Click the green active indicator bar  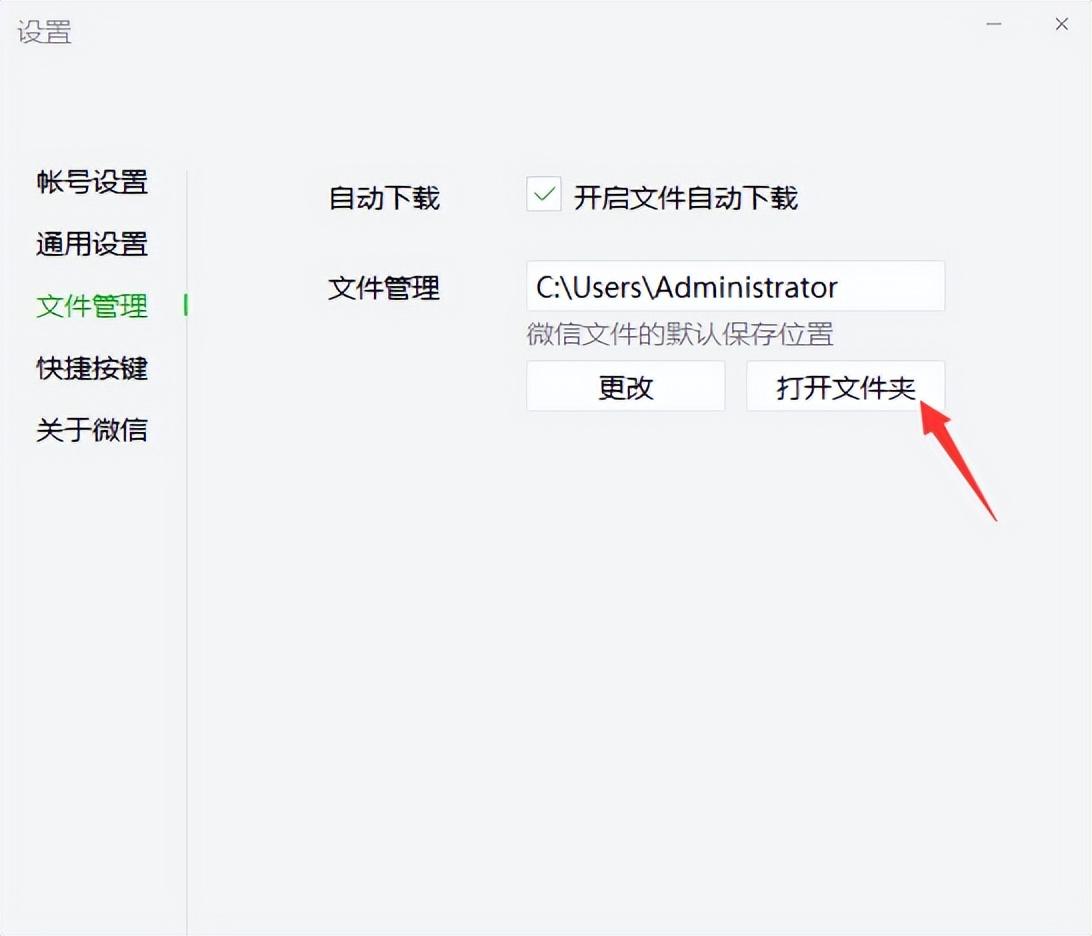[x=185, y=305]
